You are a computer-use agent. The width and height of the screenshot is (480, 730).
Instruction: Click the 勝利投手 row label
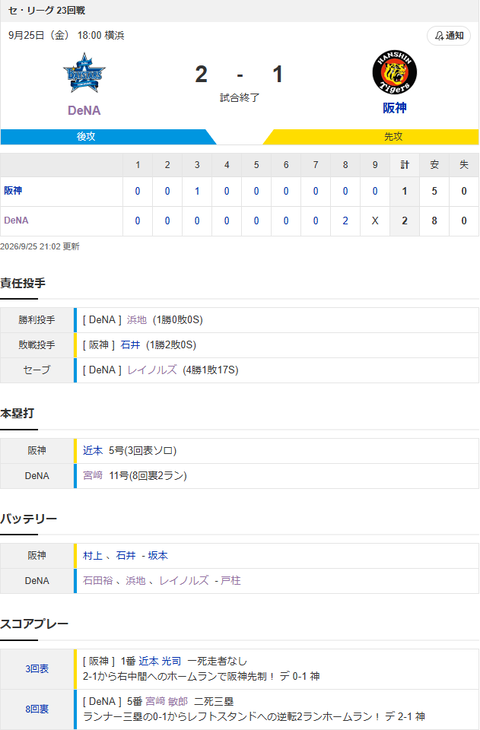(x=37, y=320)
